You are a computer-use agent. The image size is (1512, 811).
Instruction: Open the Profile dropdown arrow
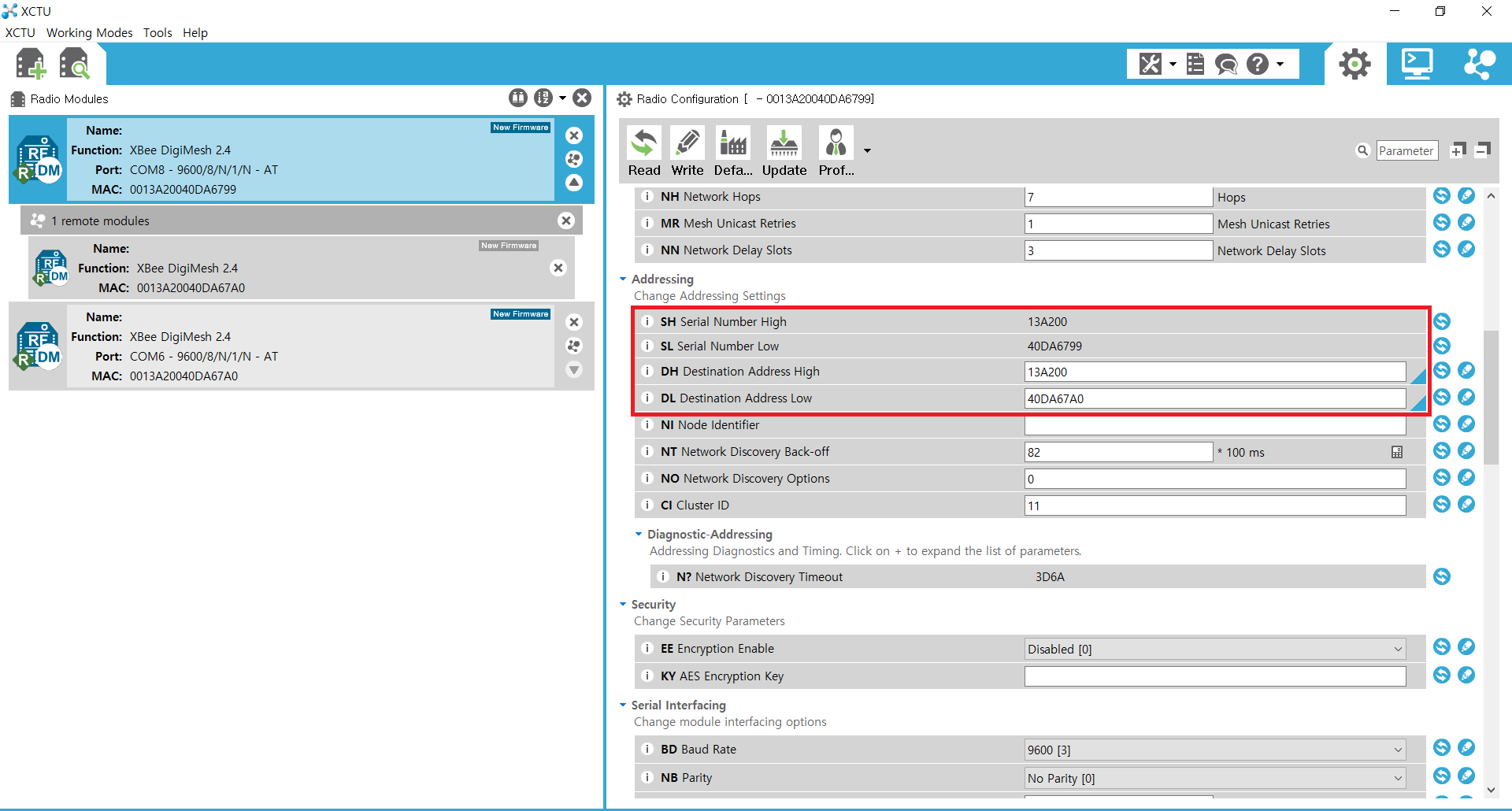[x=867, y=150]
